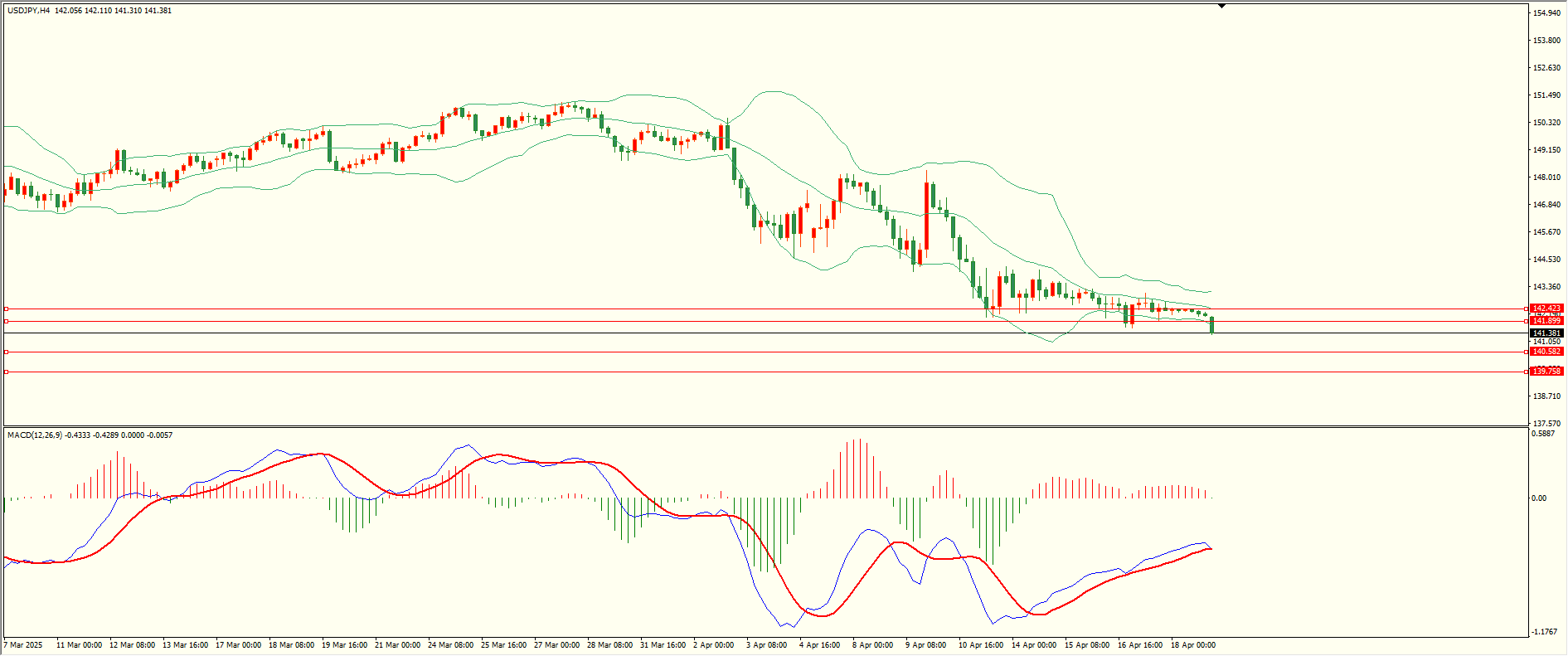Click the 18 Mar 08:00 time label
This screenshot has height=656, width=1568.
coord(291,645)
